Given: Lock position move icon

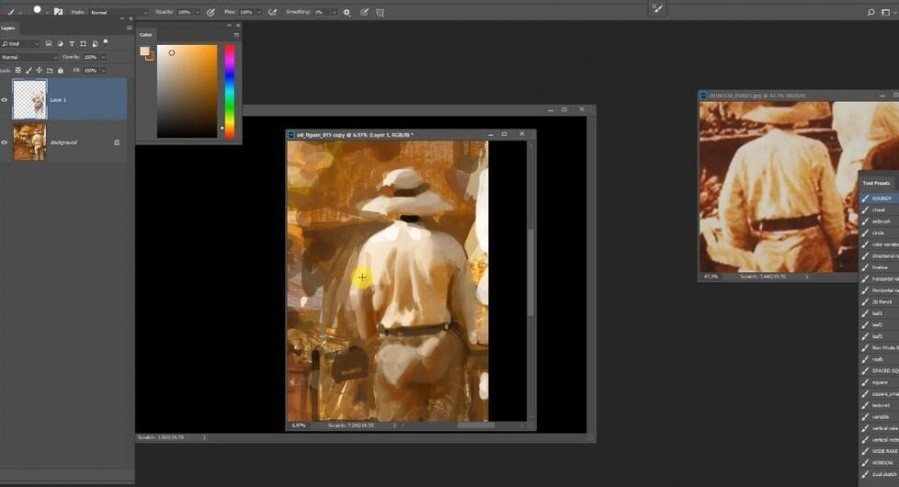Looking at the screenshot, I should coord(39,71).
